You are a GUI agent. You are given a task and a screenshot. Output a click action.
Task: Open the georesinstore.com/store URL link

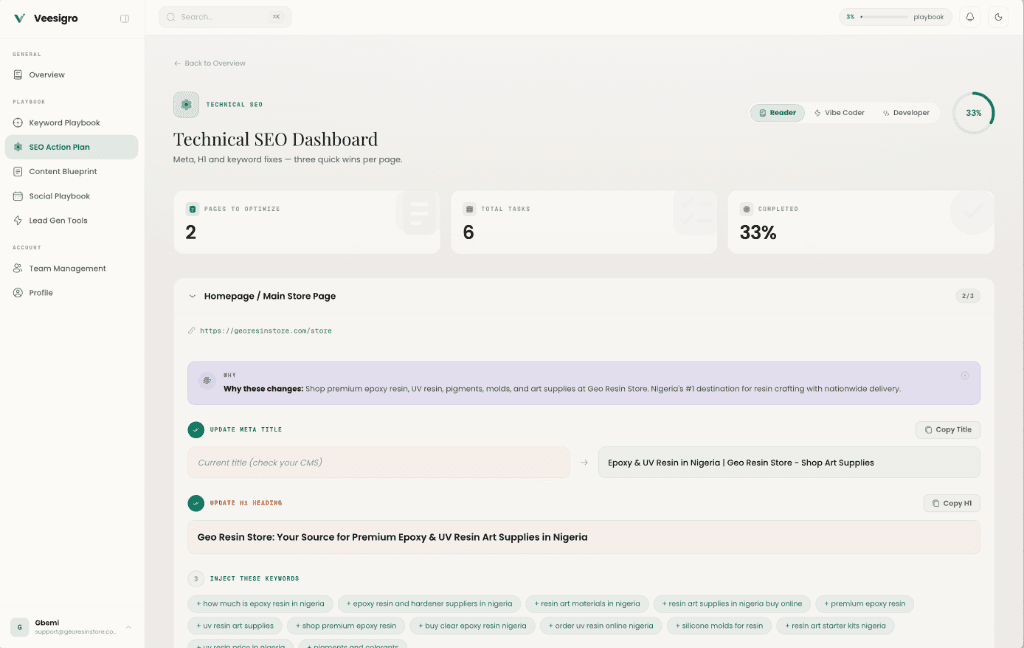(x=266, y=331)
